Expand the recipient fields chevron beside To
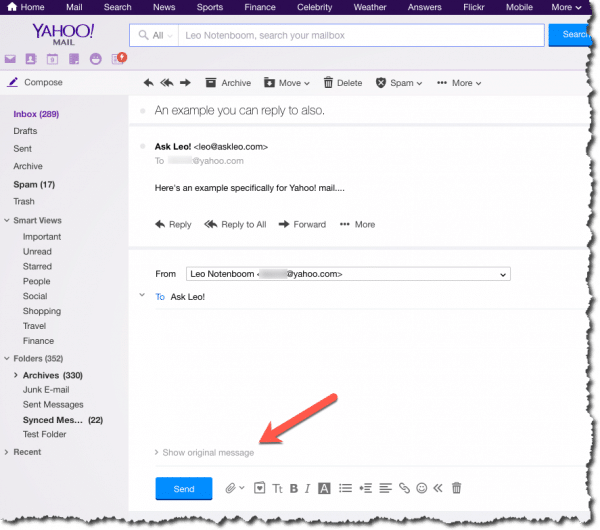Screen dimensions: 600x530 (142, 295)
